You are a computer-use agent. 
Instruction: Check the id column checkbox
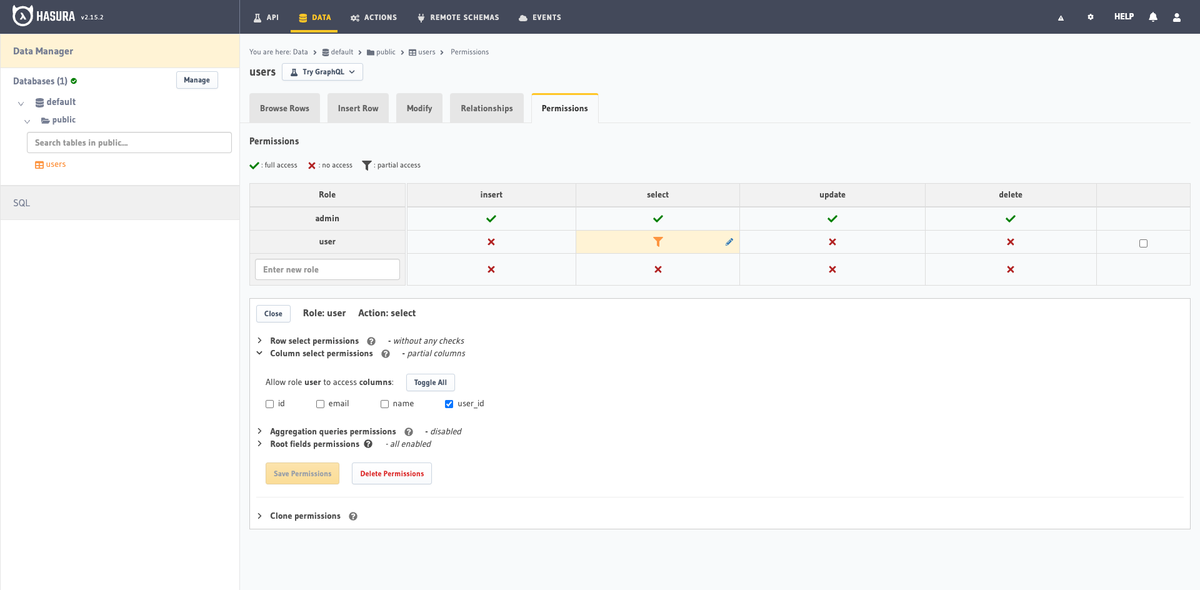(x=270, y=404)
